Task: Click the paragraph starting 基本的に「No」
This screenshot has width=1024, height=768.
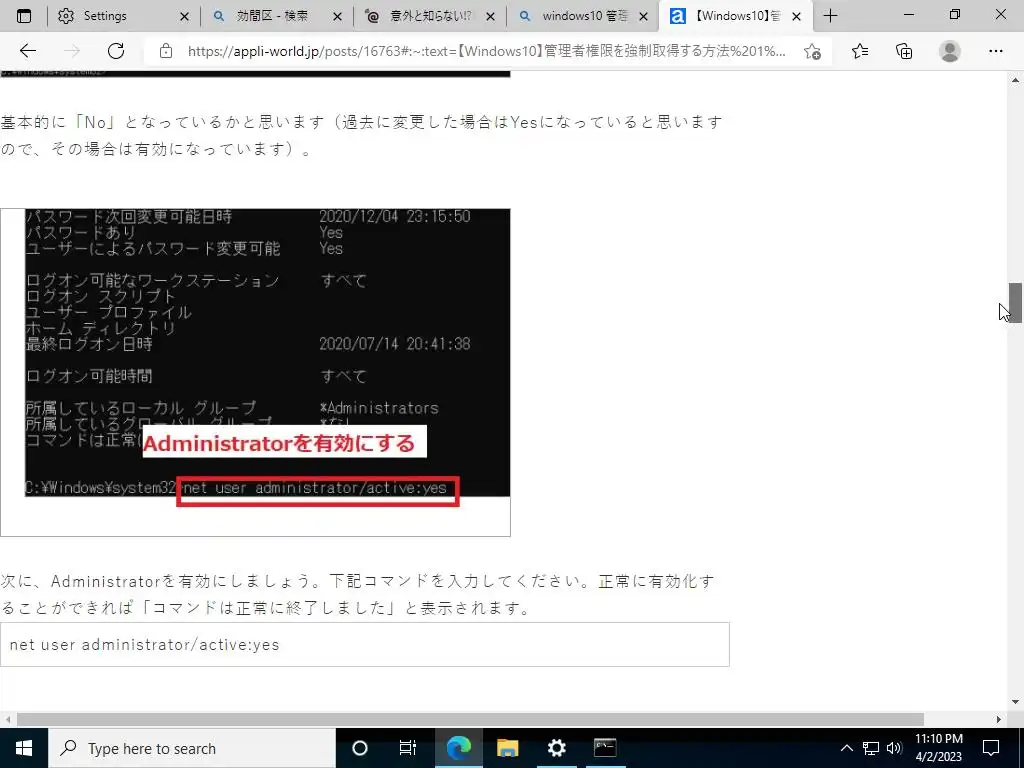Action: point(361,135)
